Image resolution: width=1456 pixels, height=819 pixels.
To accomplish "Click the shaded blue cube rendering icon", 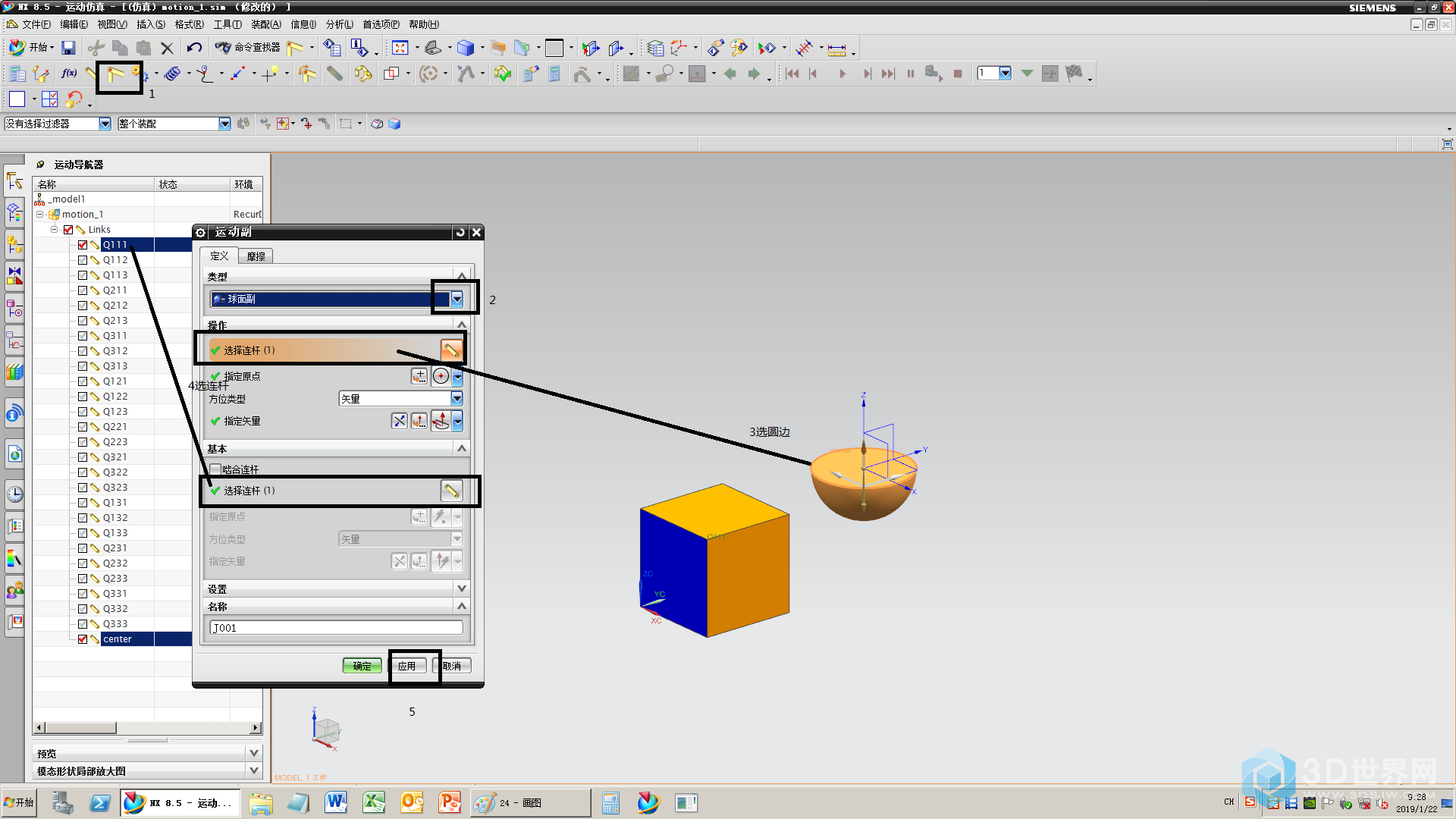I will coord(466,49).
